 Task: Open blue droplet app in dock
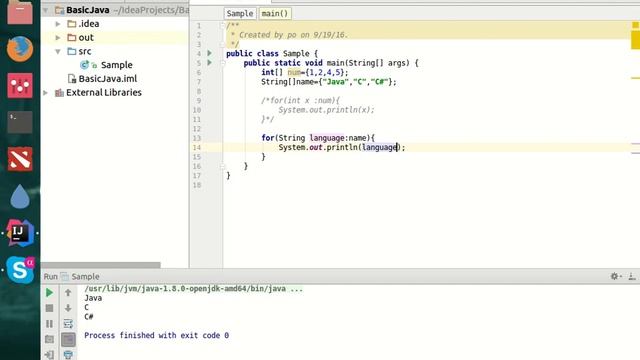pos(20,196)
